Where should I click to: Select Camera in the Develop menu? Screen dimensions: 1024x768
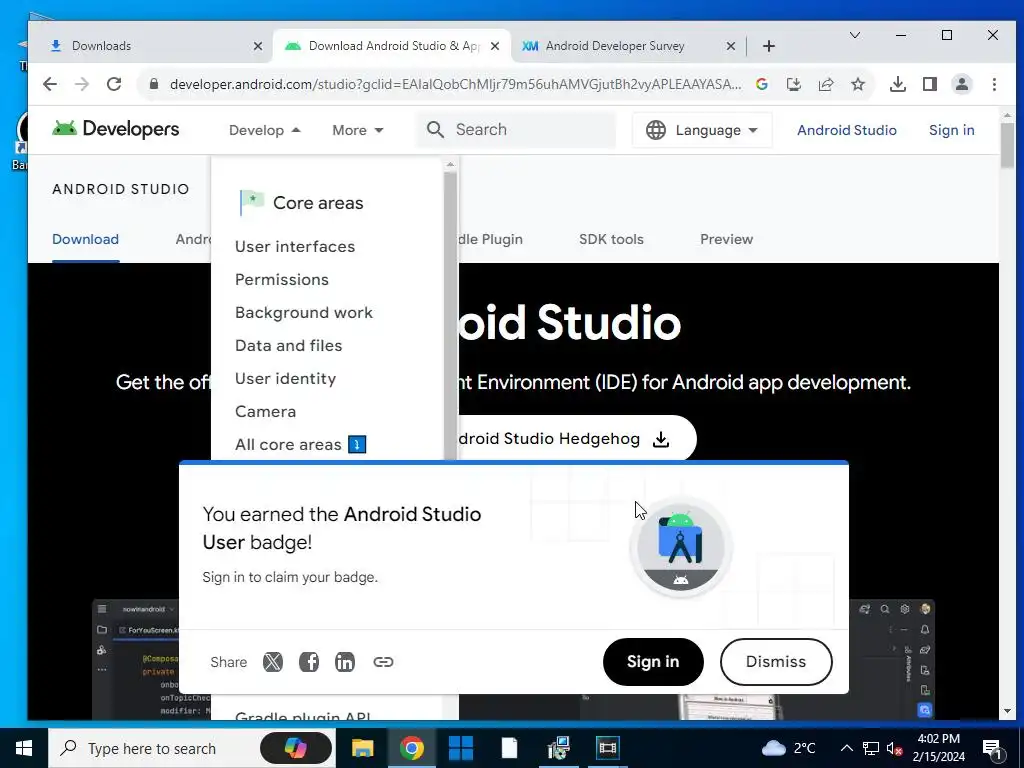(x=265, y=411)
